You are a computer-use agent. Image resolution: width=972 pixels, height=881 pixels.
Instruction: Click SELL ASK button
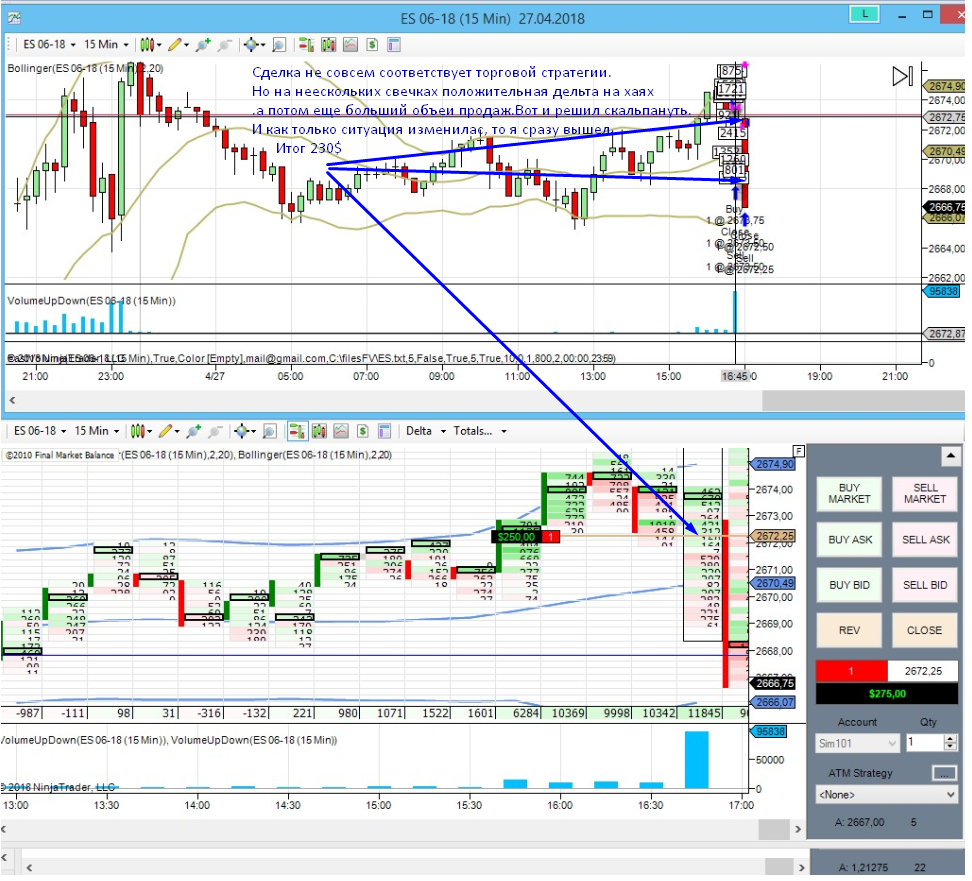point(925,540)
